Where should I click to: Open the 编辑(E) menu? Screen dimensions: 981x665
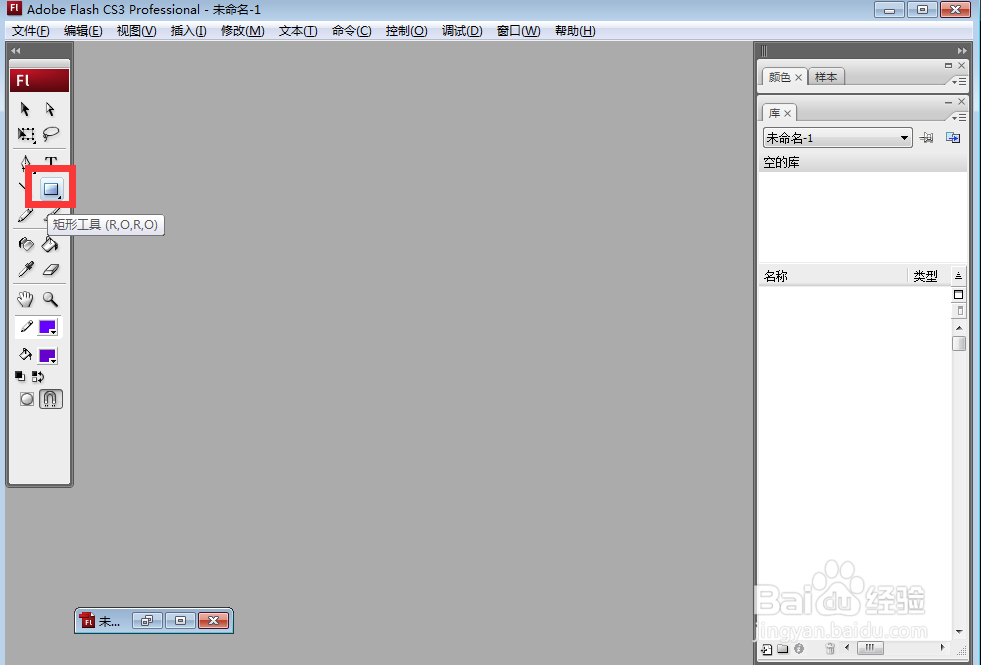83,31
